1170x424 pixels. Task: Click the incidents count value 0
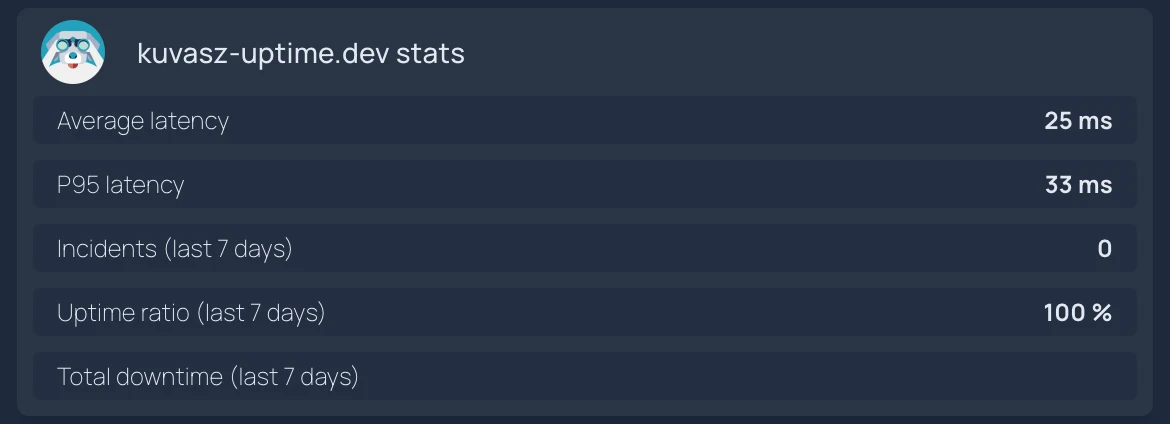(x=1104, y=249)
